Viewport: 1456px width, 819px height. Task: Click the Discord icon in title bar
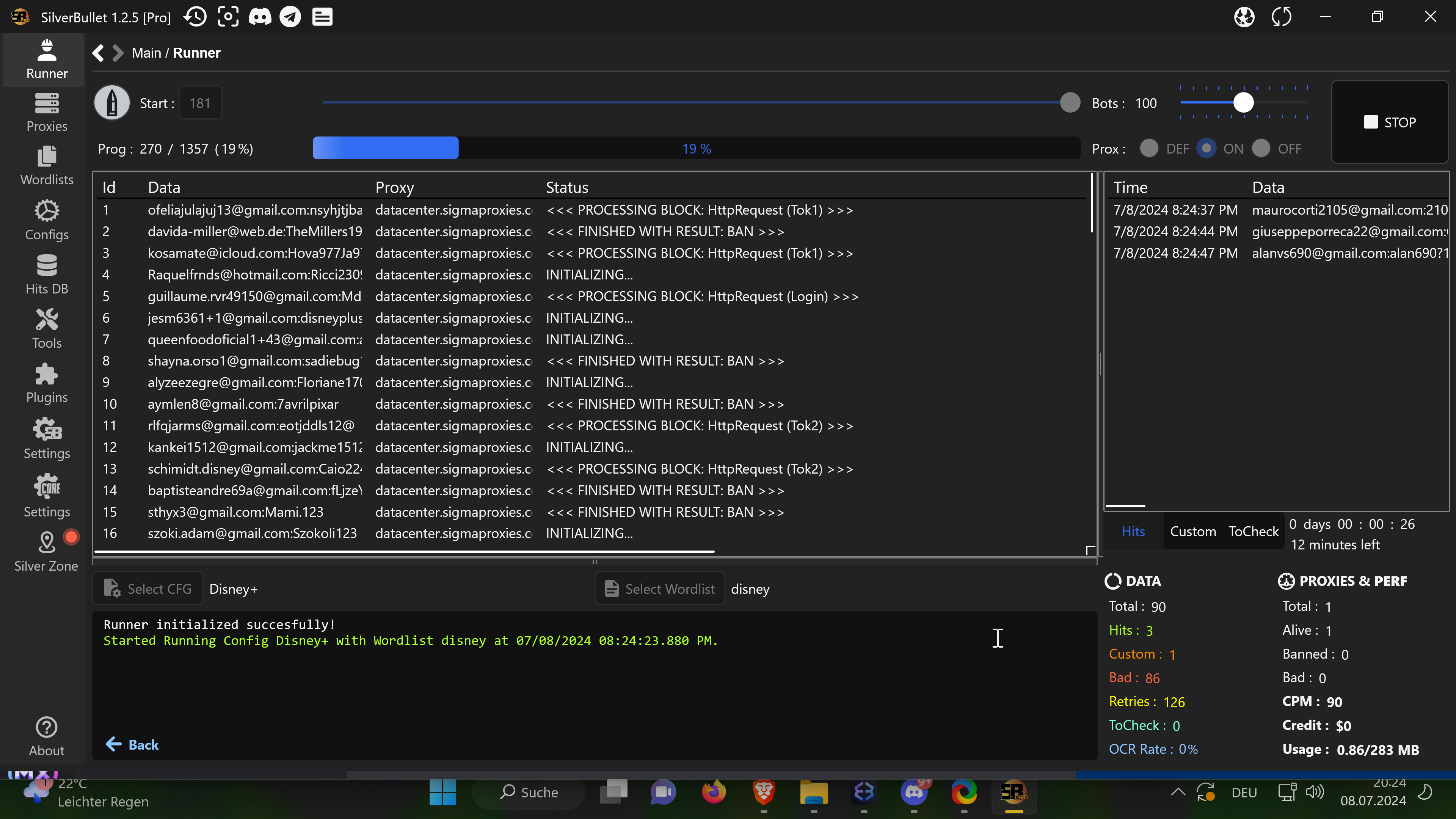click(260, 17)
